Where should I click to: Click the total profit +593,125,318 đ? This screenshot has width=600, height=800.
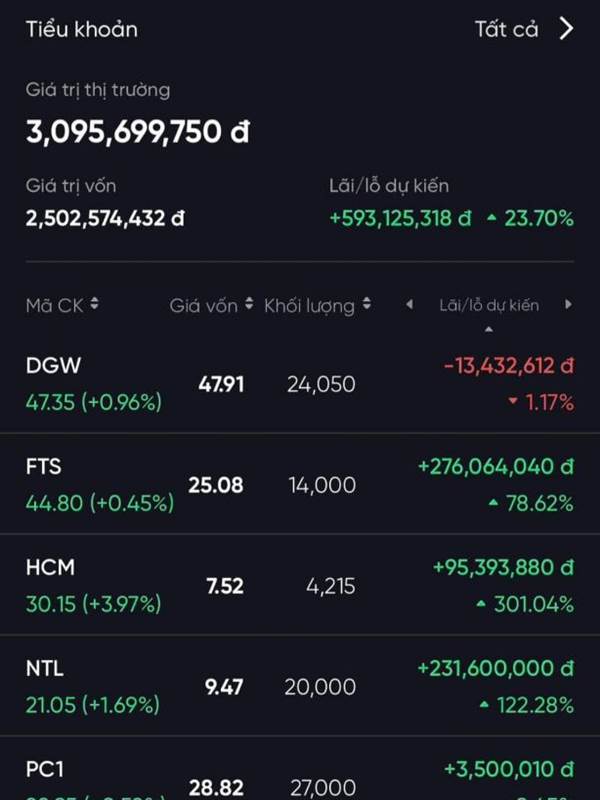400,218
